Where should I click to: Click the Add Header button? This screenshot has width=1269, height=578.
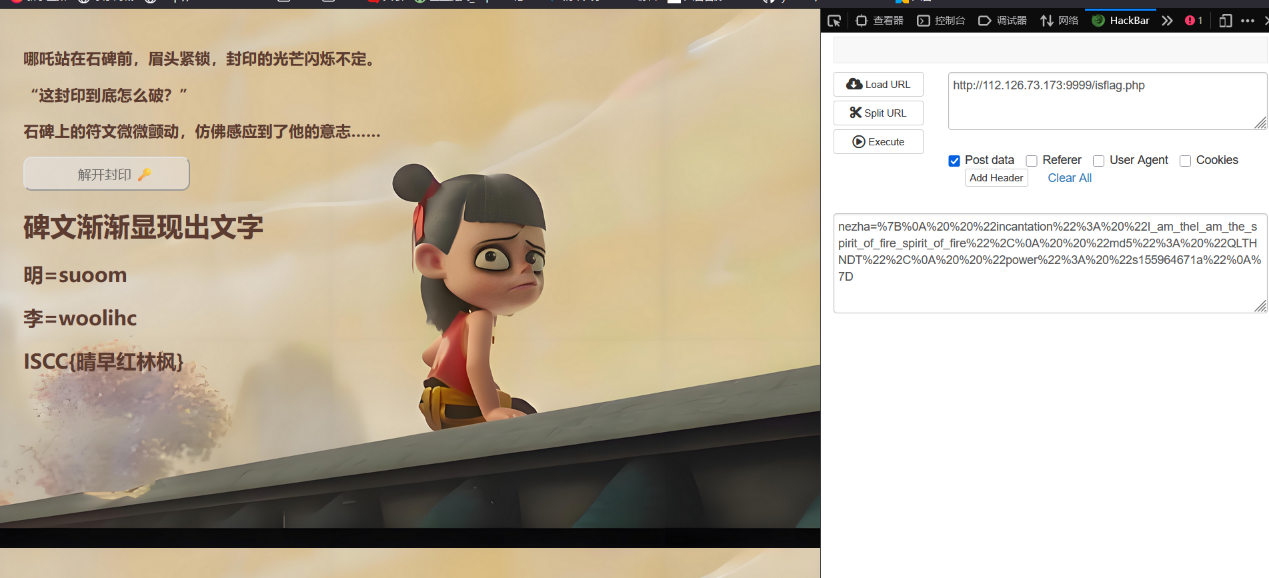pos(996,178)
